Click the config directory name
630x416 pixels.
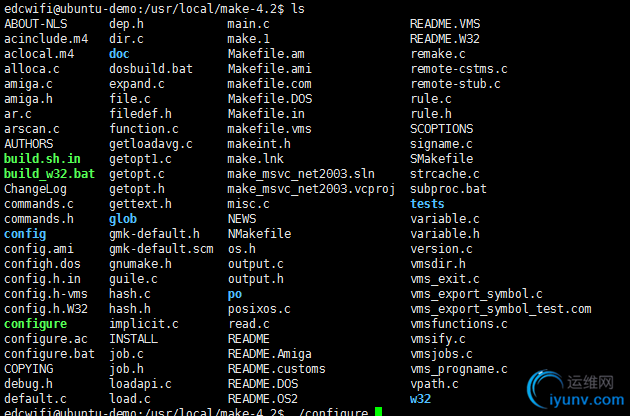point(25,234)
